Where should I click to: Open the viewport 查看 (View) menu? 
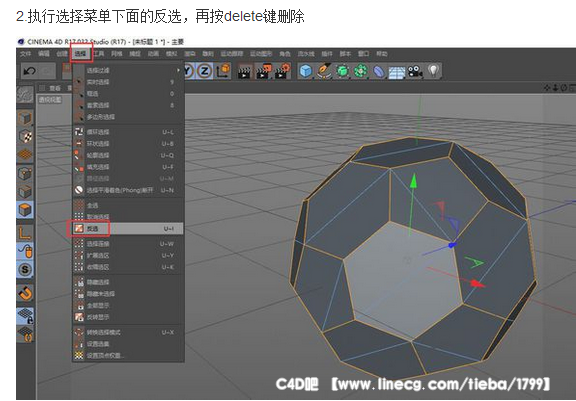tap(54, 88)
